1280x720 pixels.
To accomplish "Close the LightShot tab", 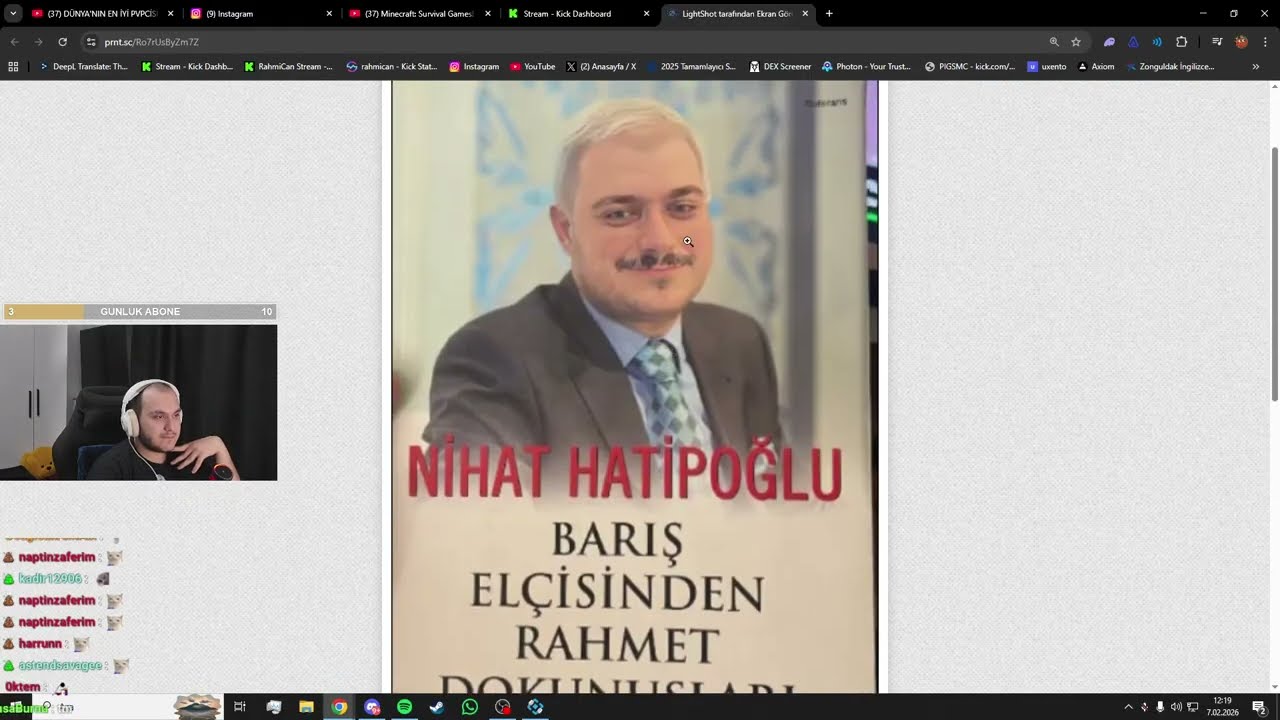I will pos(805,14).
